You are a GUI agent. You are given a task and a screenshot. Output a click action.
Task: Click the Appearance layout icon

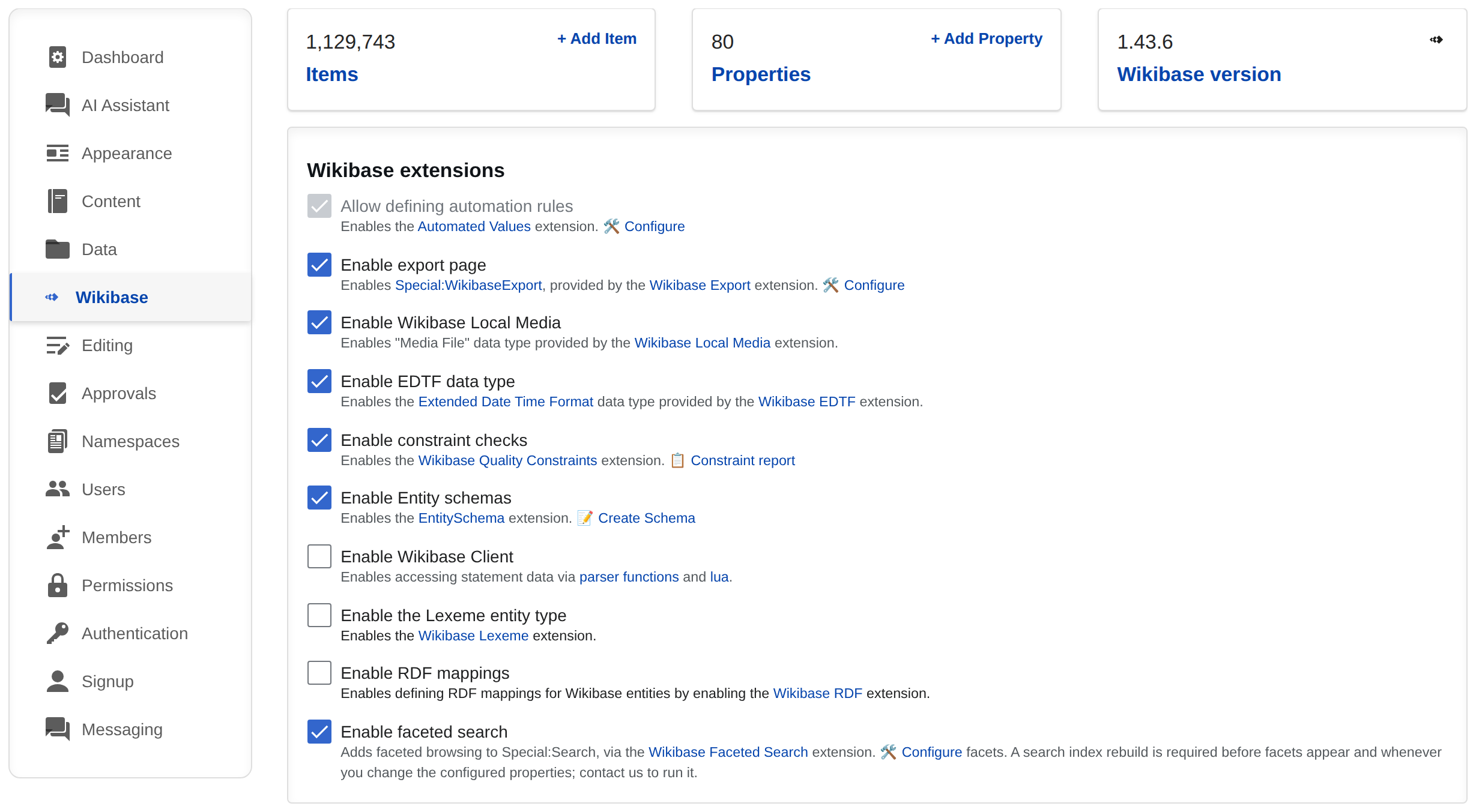pyautogui.click(x=58, y=153)
